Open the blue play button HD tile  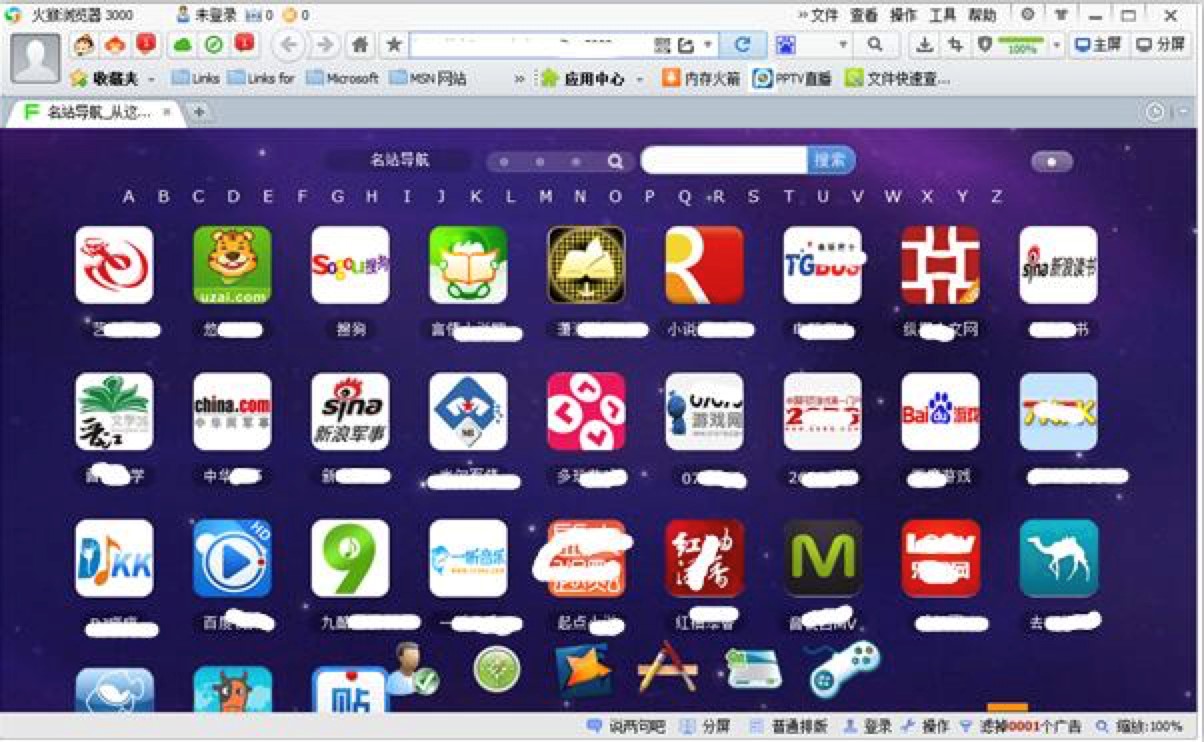232,558
